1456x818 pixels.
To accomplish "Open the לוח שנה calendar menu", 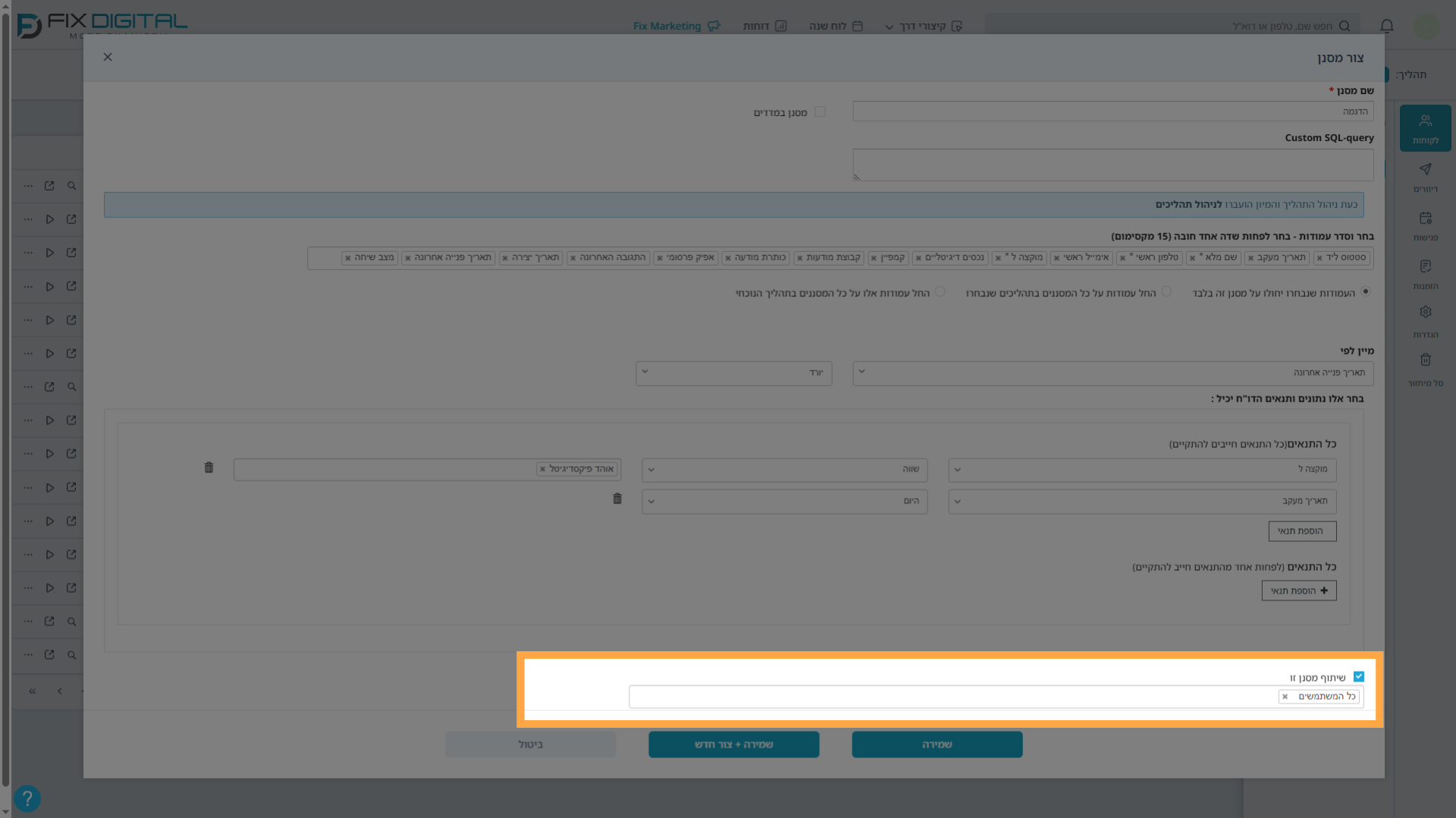I will (x=836, y=26).
